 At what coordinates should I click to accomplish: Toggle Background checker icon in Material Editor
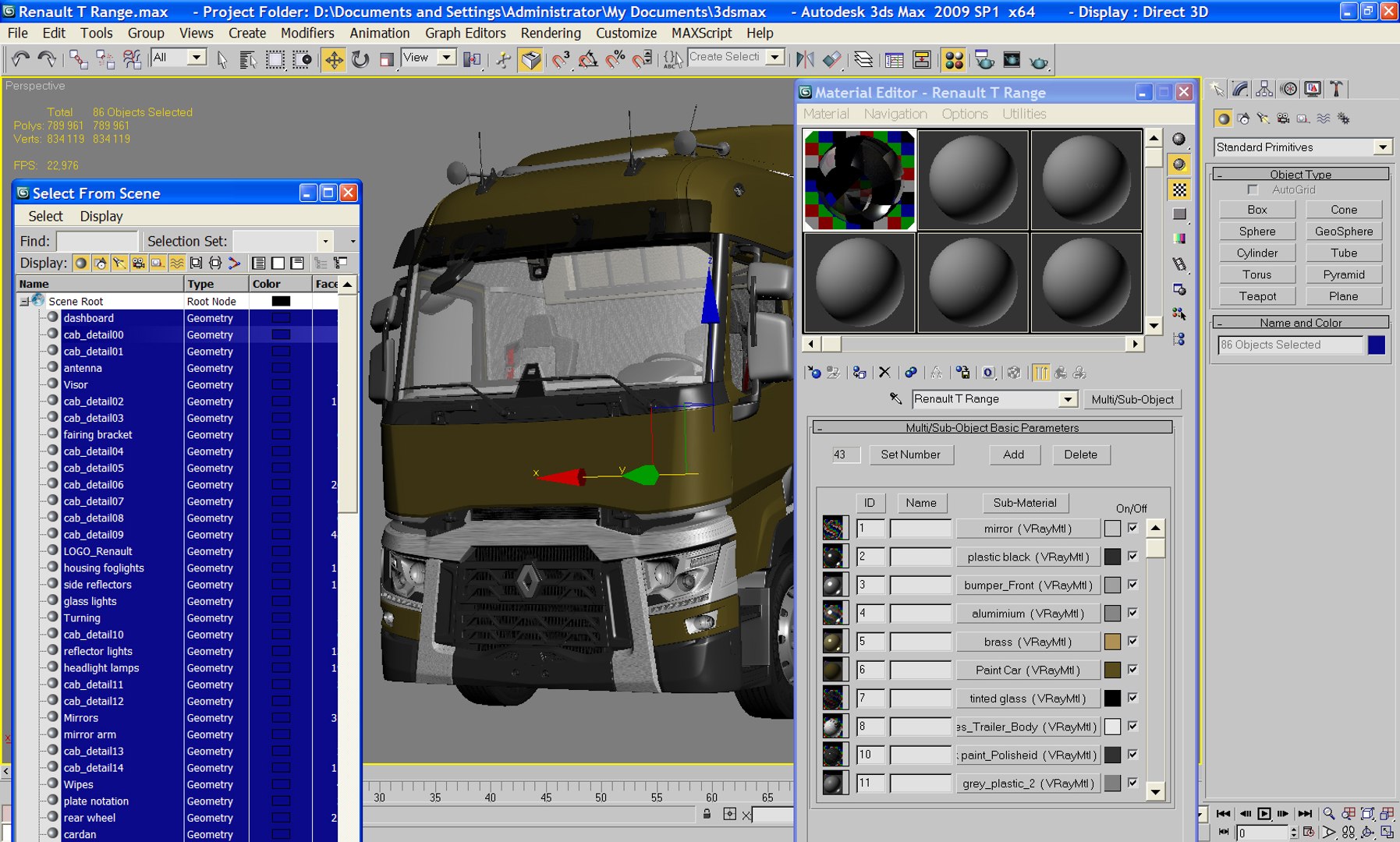pos(1179,189)
